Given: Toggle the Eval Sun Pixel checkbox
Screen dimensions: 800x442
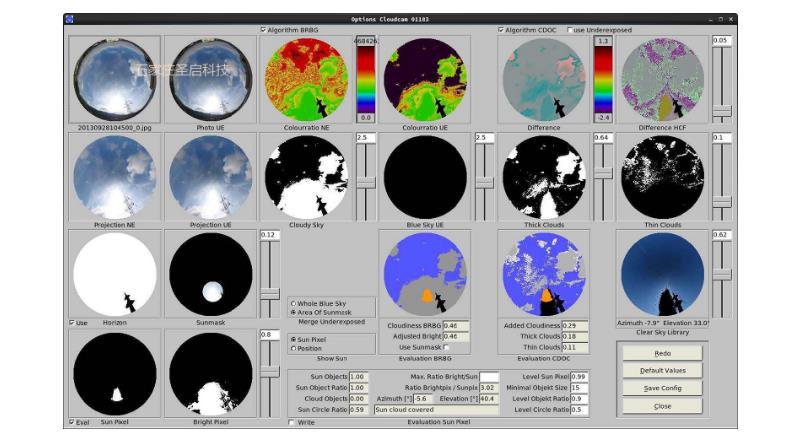Looking at the screenshot, I should tap(71, 422).
